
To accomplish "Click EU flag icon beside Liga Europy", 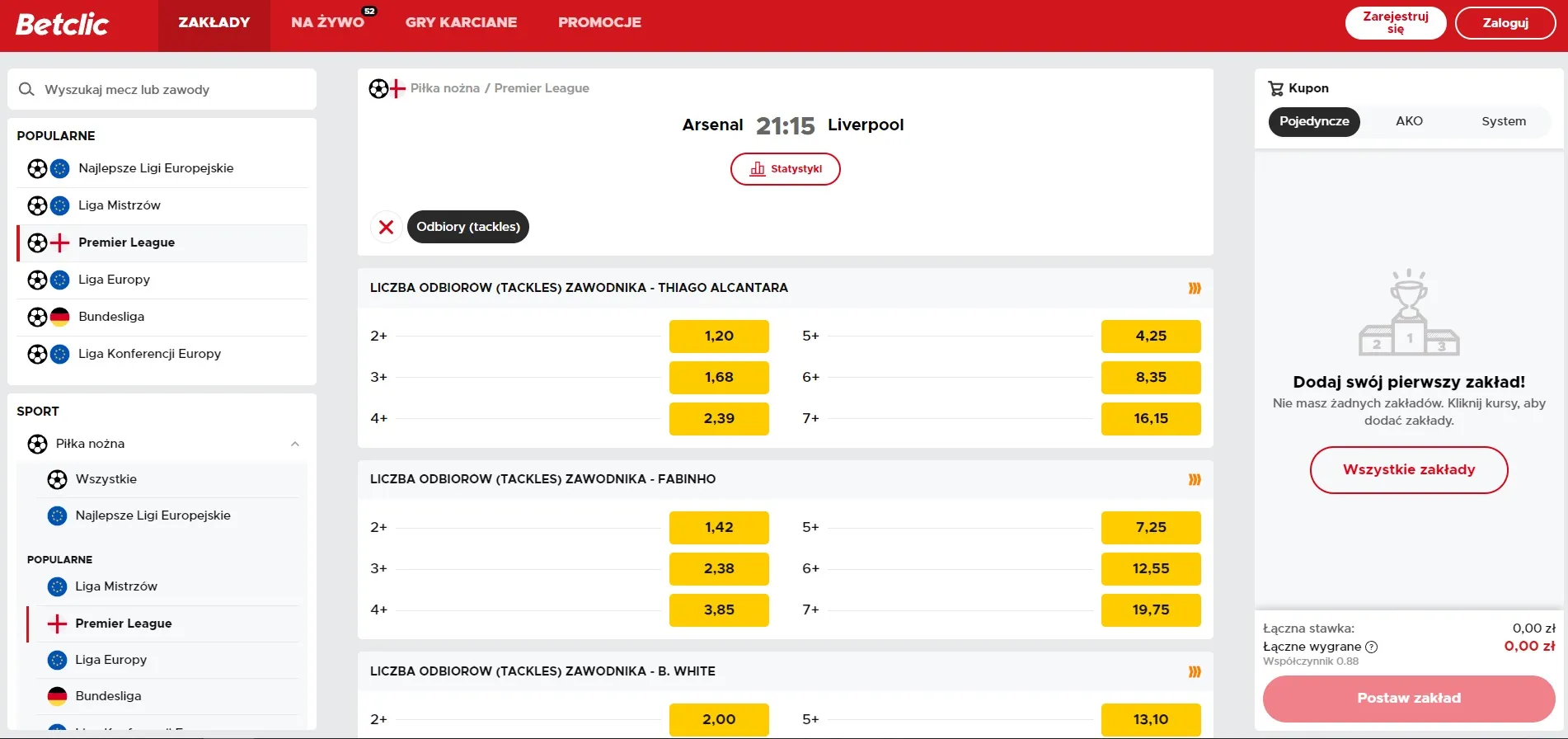I will click(59, 280).
